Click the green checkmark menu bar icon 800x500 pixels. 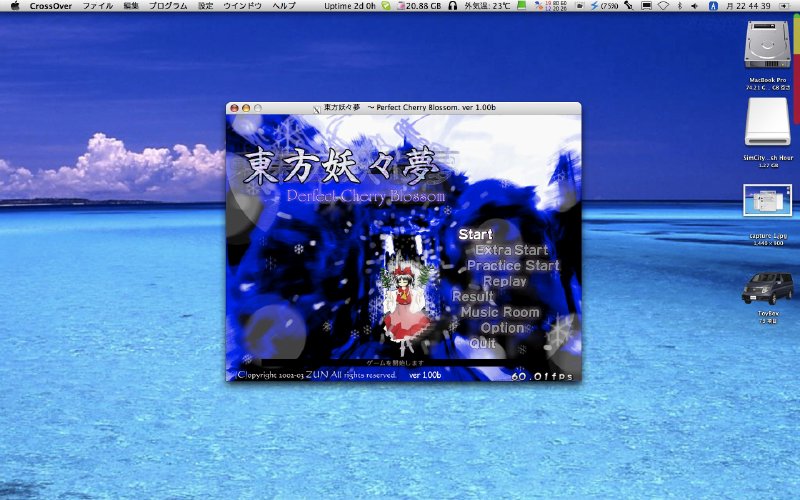[386, 6]
